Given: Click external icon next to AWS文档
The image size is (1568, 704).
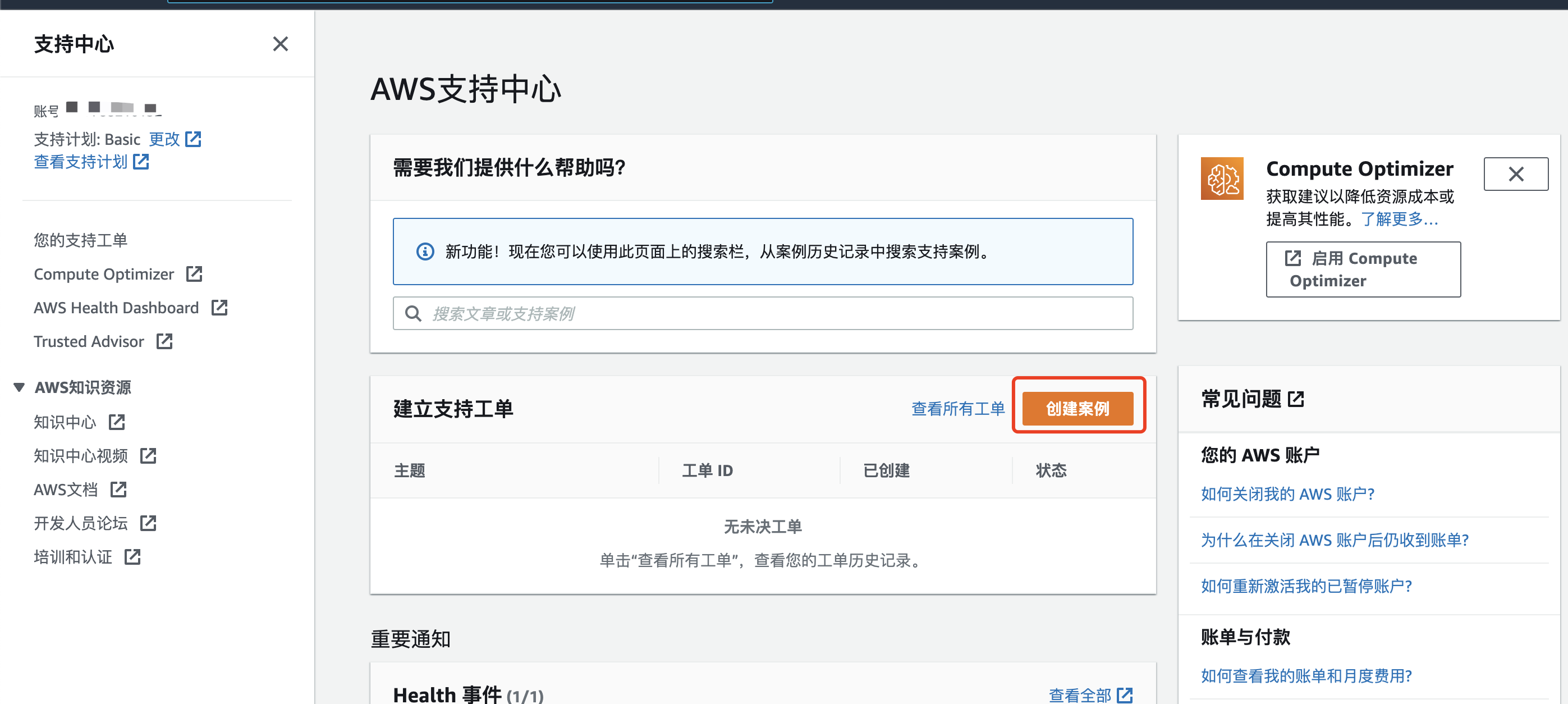Looking at the screenshot, I should (x=118, y=489).
